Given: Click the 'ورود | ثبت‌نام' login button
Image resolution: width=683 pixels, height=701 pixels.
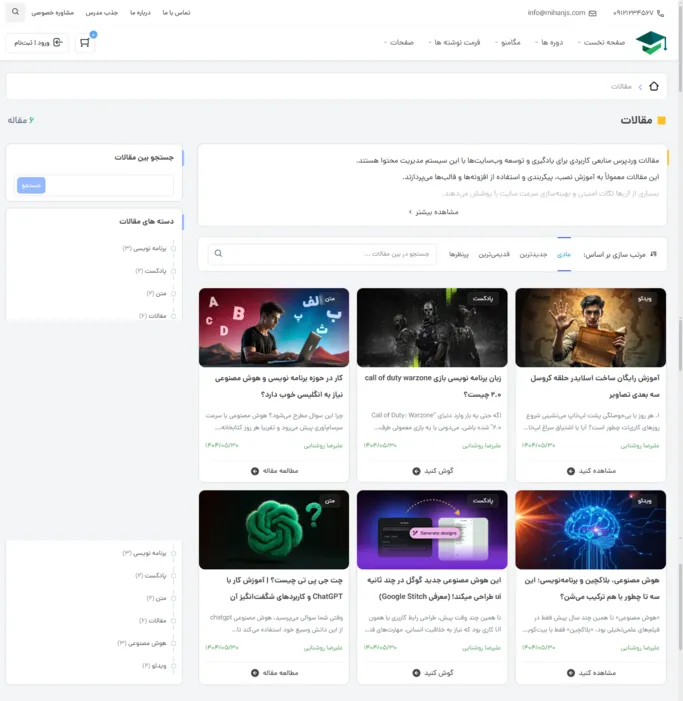Looking at the screenshot, I should (38, 43).
